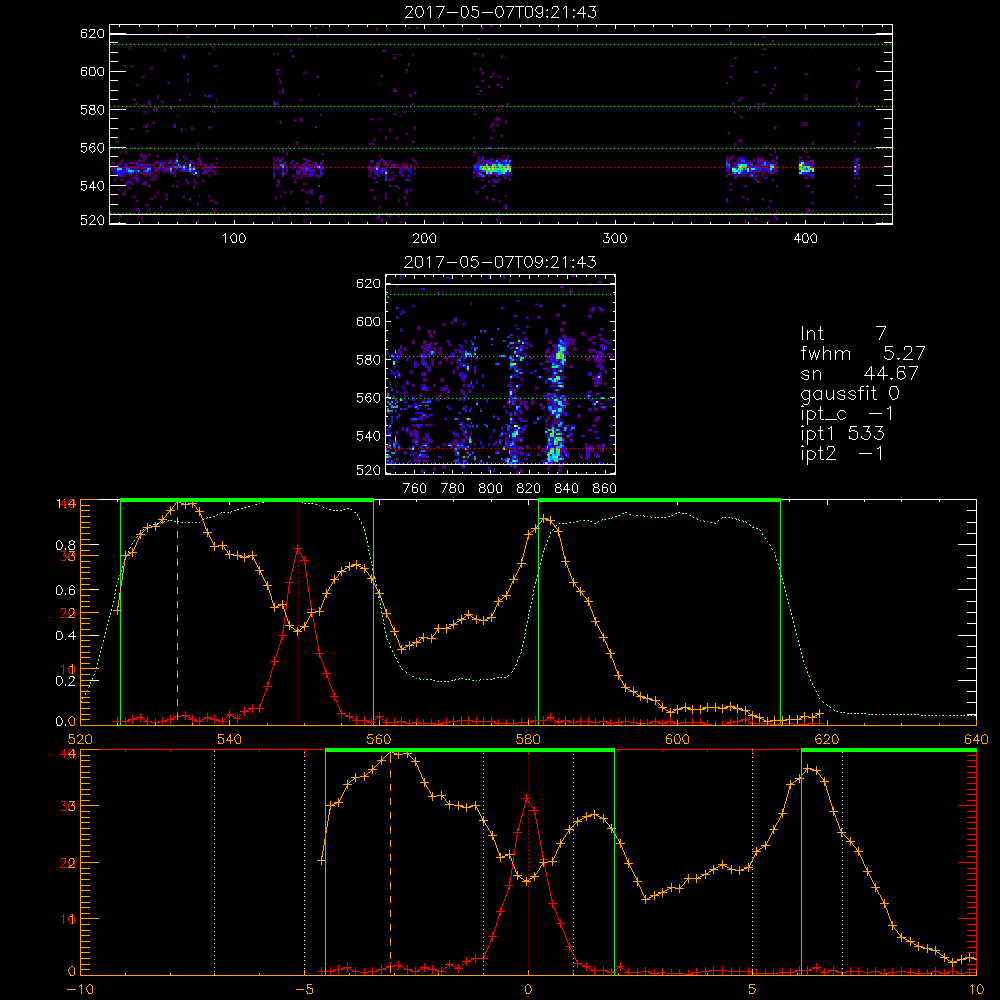
Task: Click the 640 tick label on the profile plot
Action: (x=976, y=739)
